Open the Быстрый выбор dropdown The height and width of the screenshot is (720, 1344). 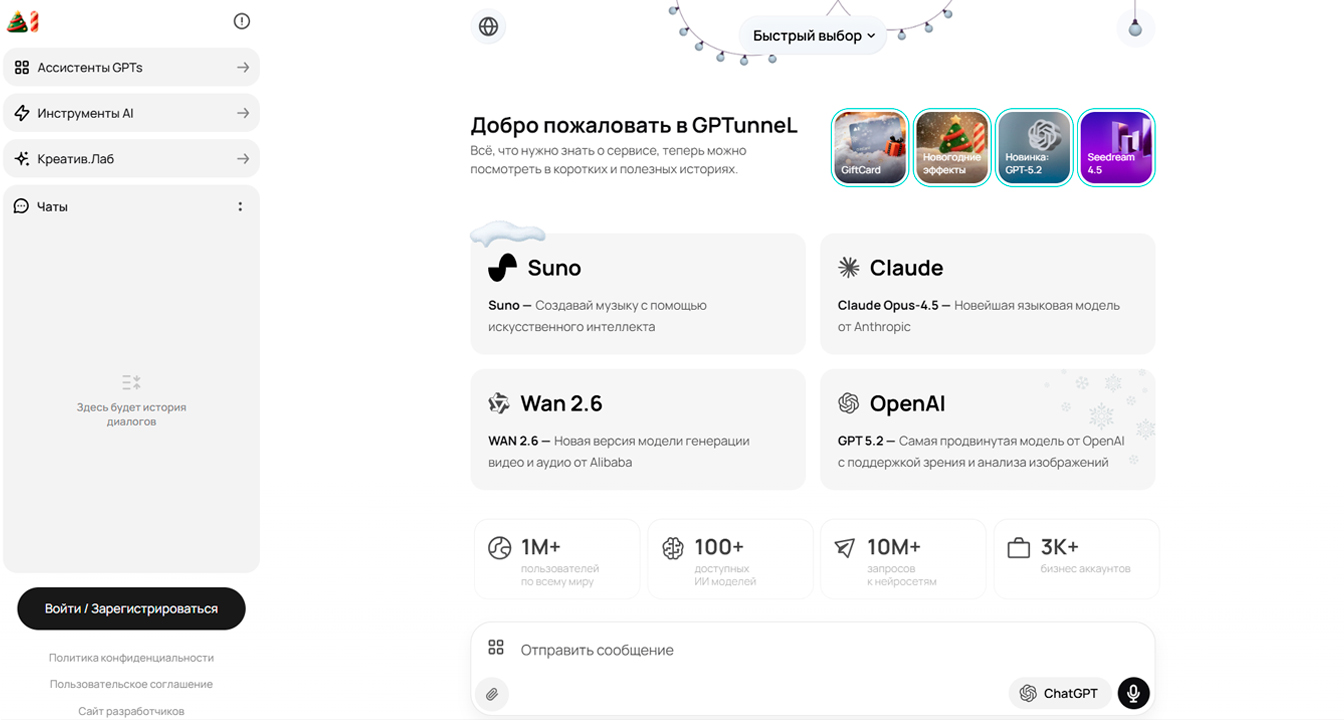click(x=812, y=34)
